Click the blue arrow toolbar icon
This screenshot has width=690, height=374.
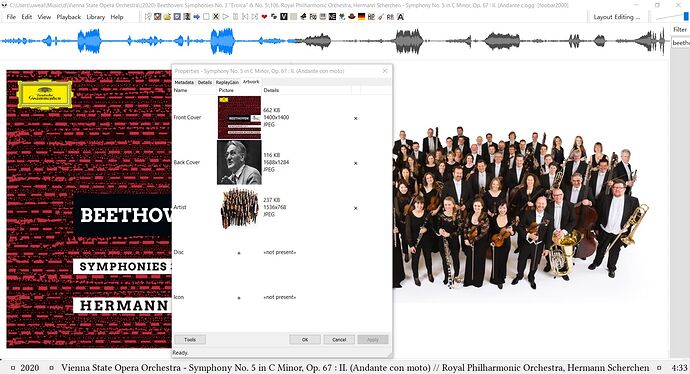pyautogui.click(x=196, y=17)
